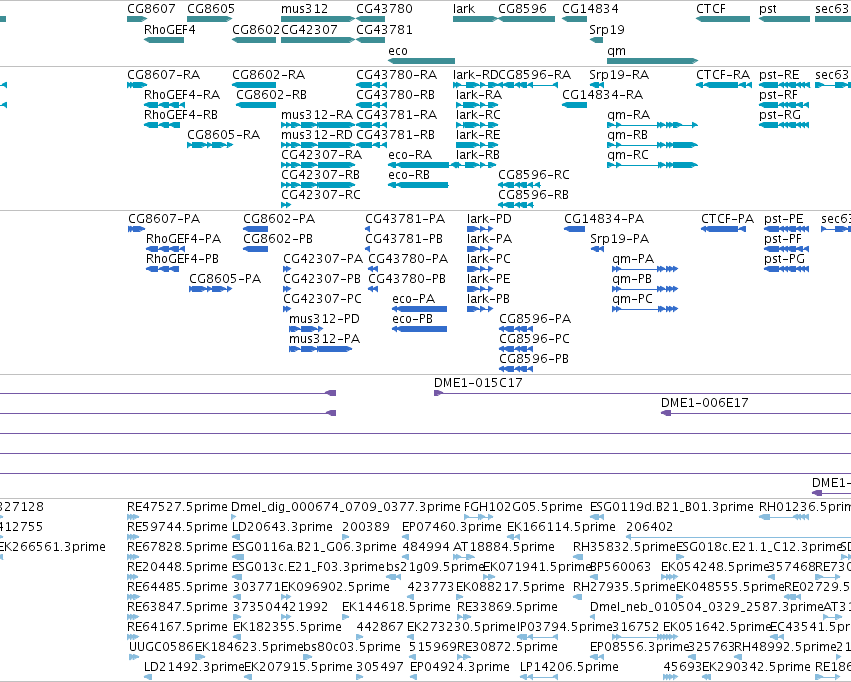Click the CTCF gene label
Image resolution: width=851 pixels, height=682 pixels.
711,9
